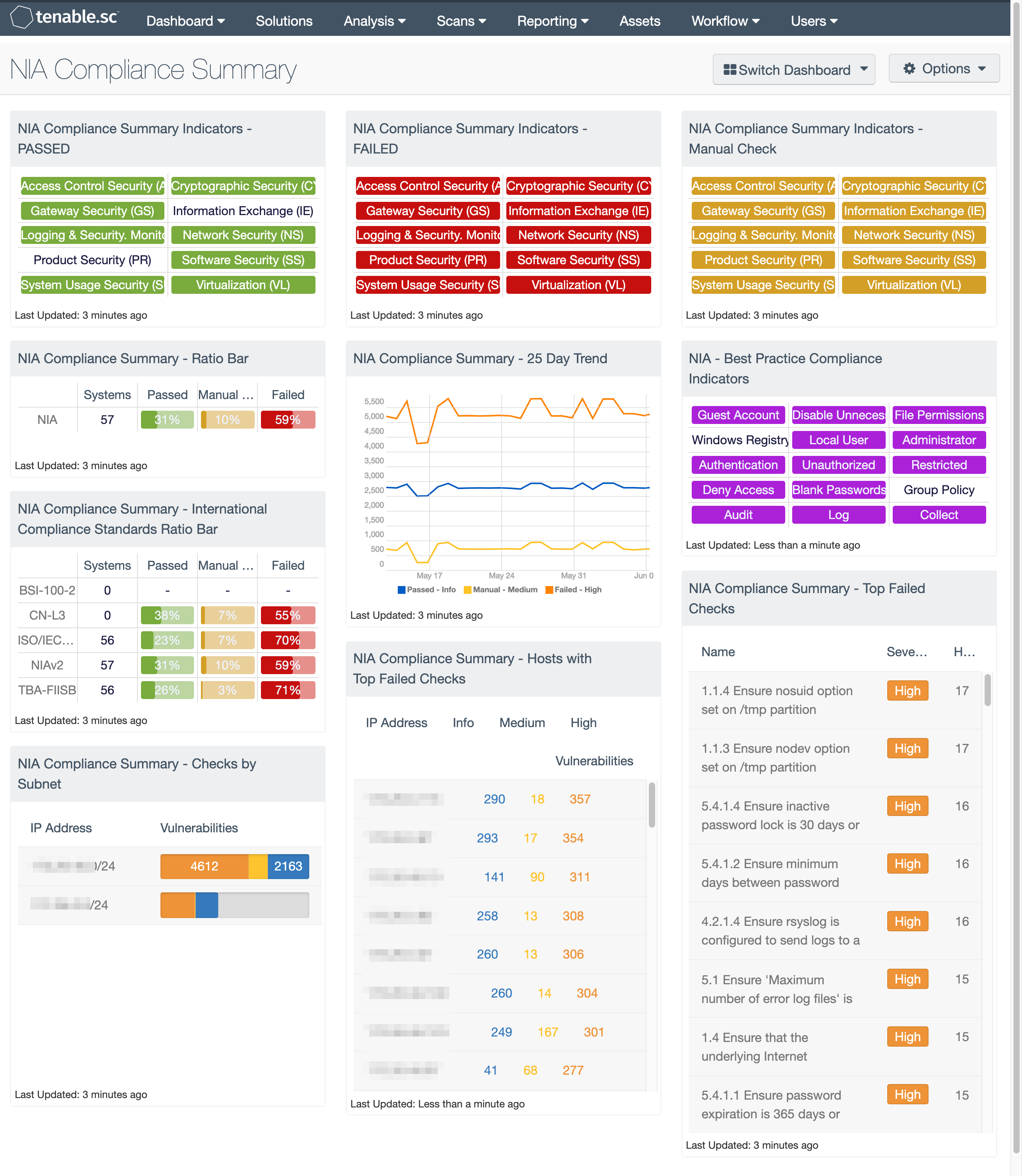Click the File Permissions indicator
The height and width of the screenshot is (1176, 1022).
(939, 415)
